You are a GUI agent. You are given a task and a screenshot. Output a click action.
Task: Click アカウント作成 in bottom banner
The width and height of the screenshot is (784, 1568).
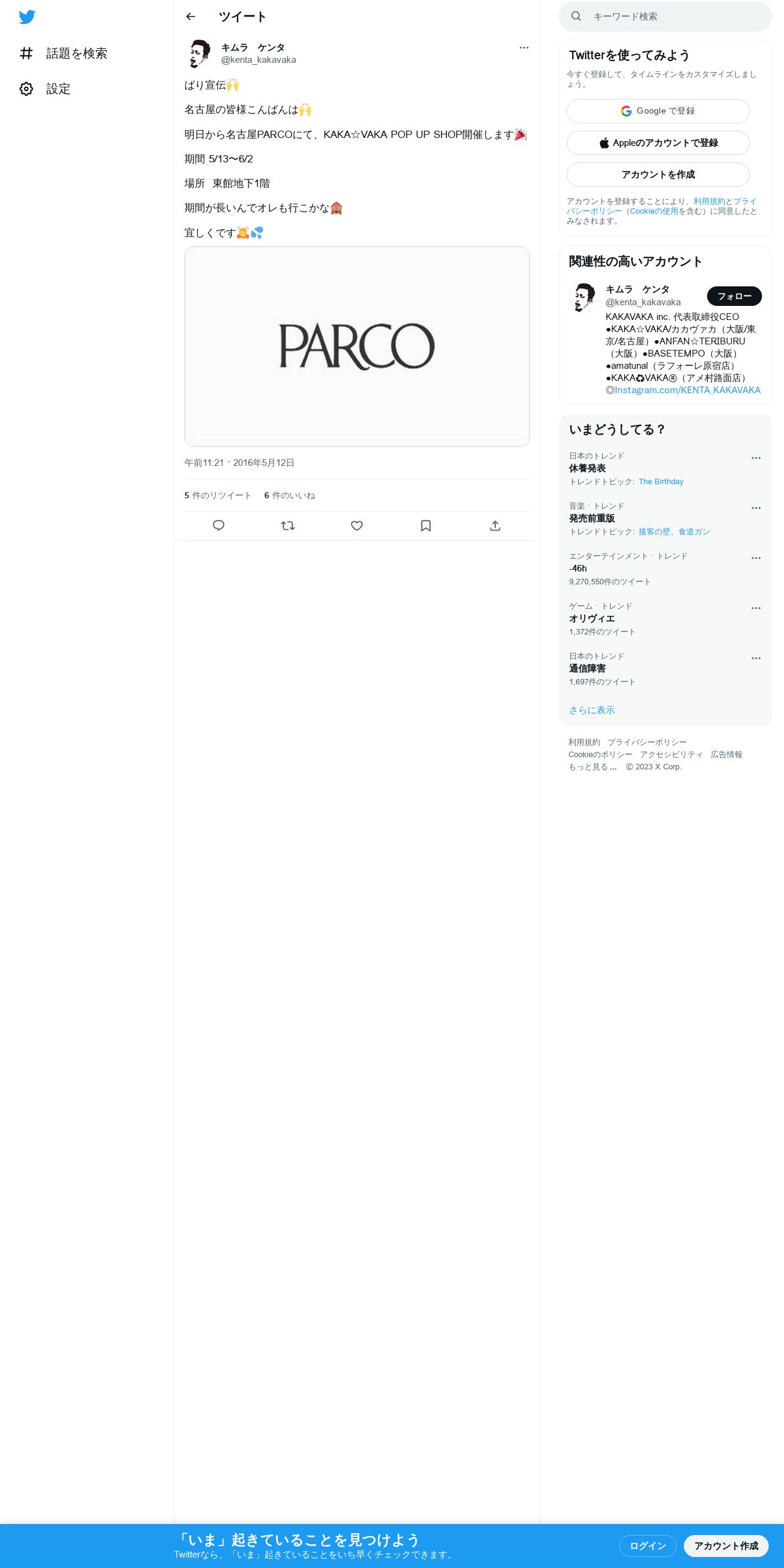pyautogui.click(x=726, y=1546)
